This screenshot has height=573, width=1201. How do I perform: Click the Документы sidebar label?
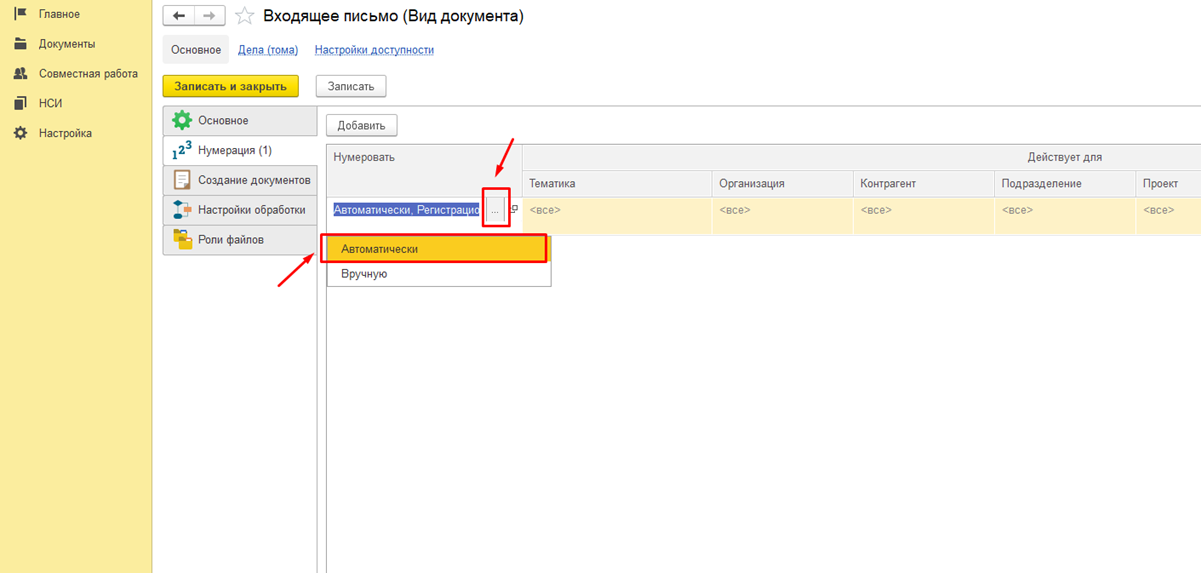67,44
